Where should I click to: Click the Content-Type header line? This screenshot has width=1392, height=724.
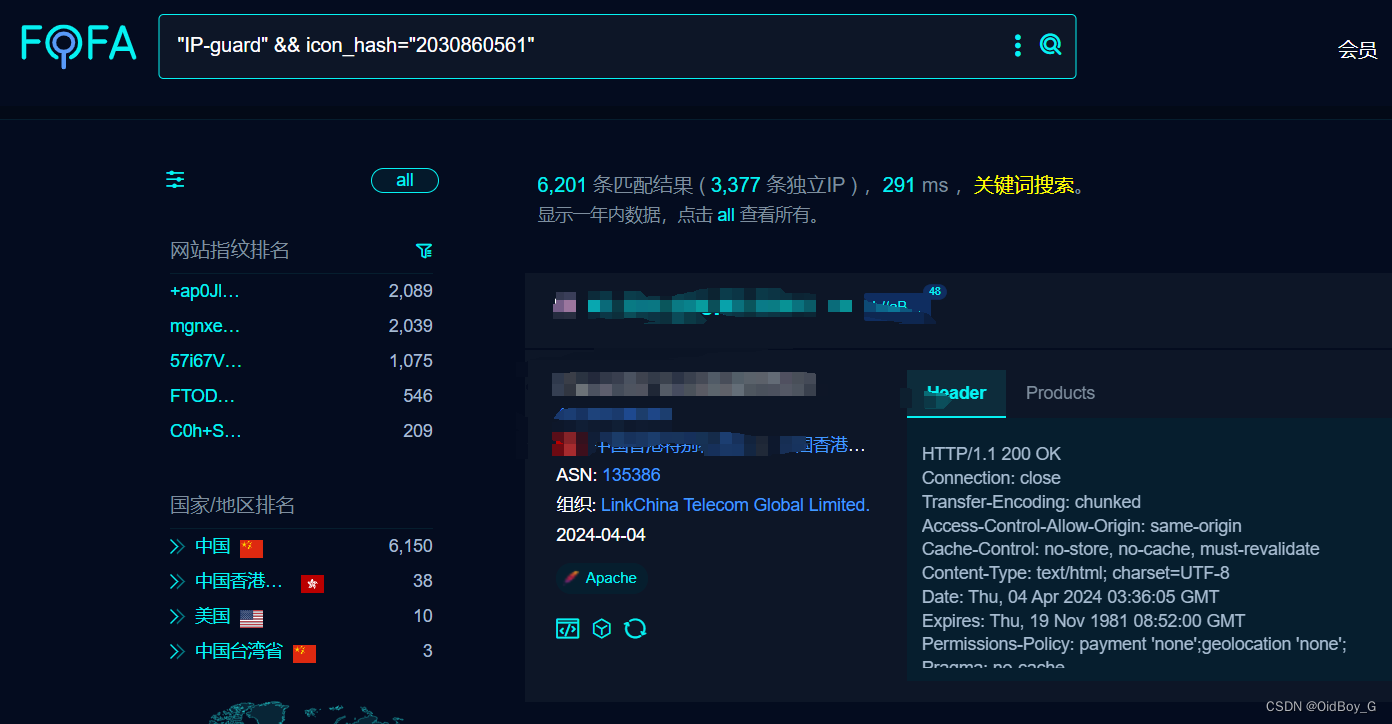[1076, 573]
